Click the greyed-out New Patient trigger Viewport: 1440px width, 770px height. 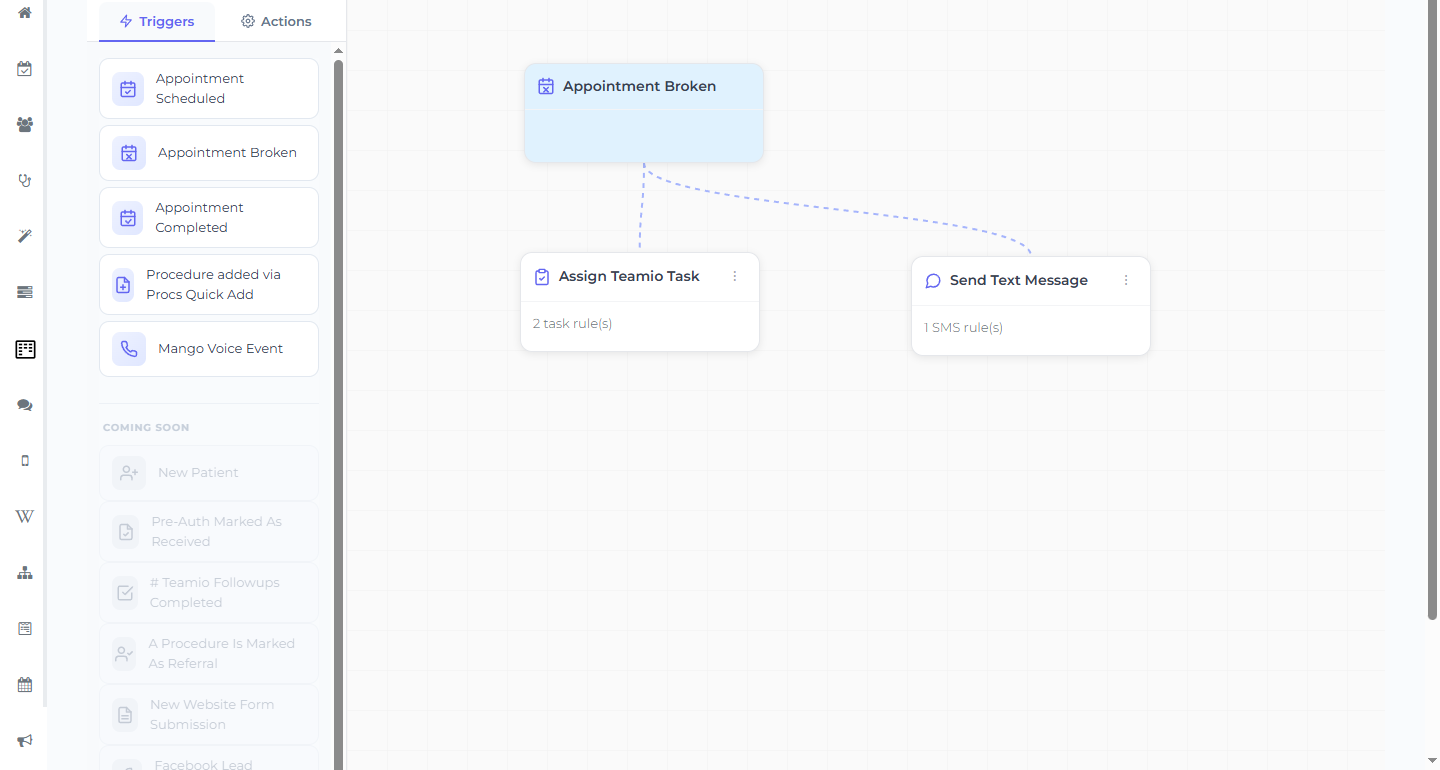tap(209, 473)
